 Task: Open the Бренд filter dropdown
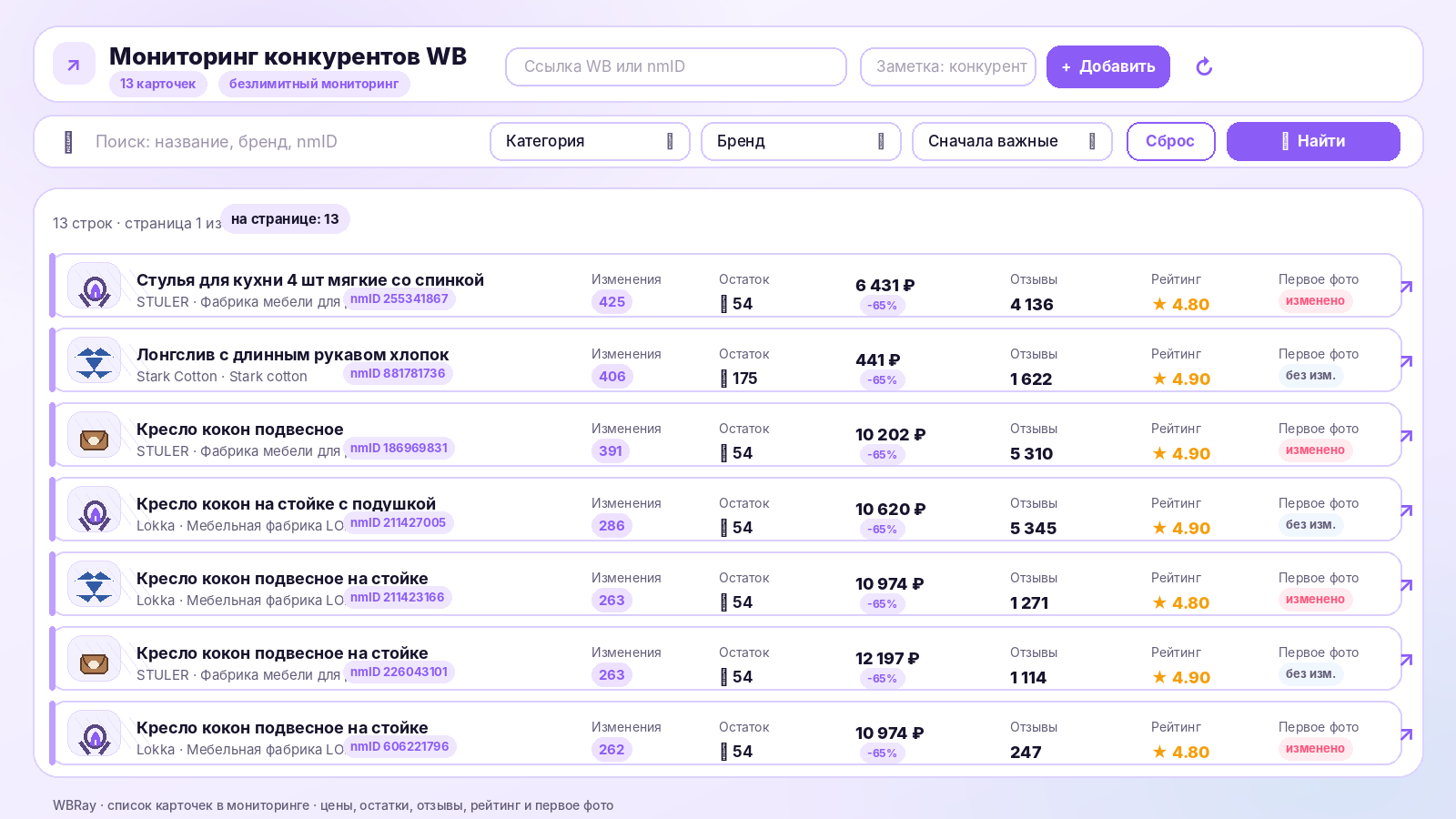click(x=801, y=141)
